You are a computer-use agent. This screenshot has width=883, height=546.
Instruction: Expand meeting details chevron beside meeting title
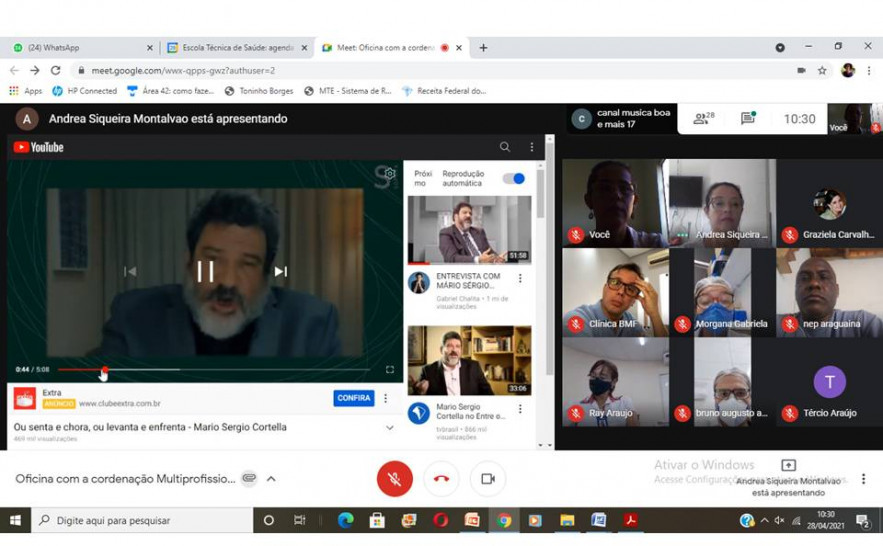(x=271, y=479)
